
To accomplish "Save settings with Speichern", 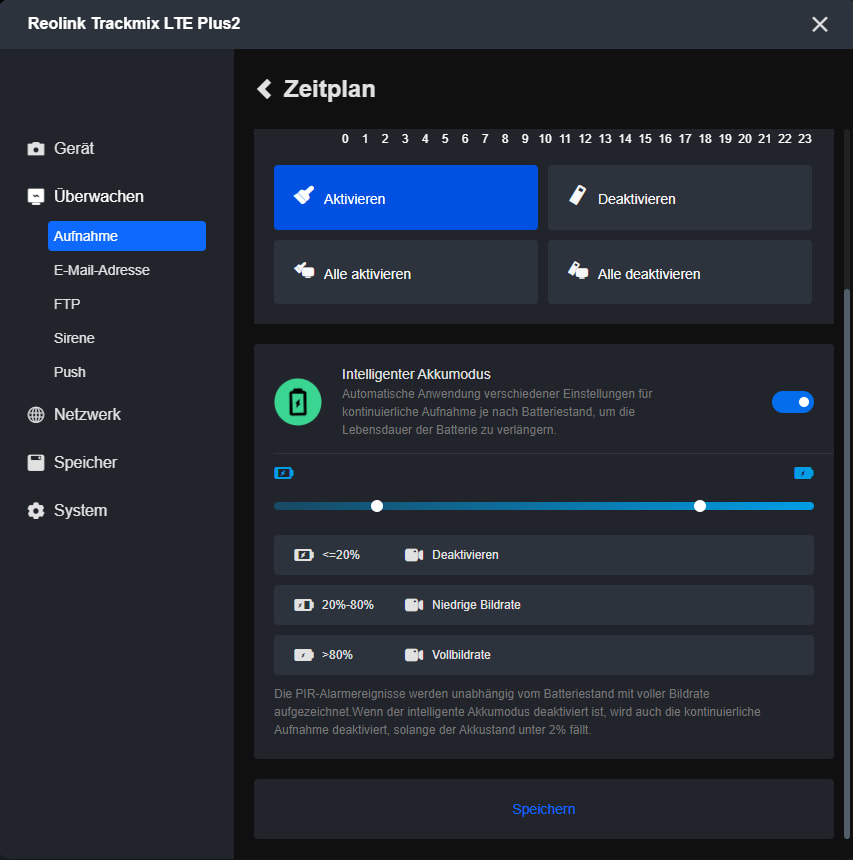I will click(544, 809).
